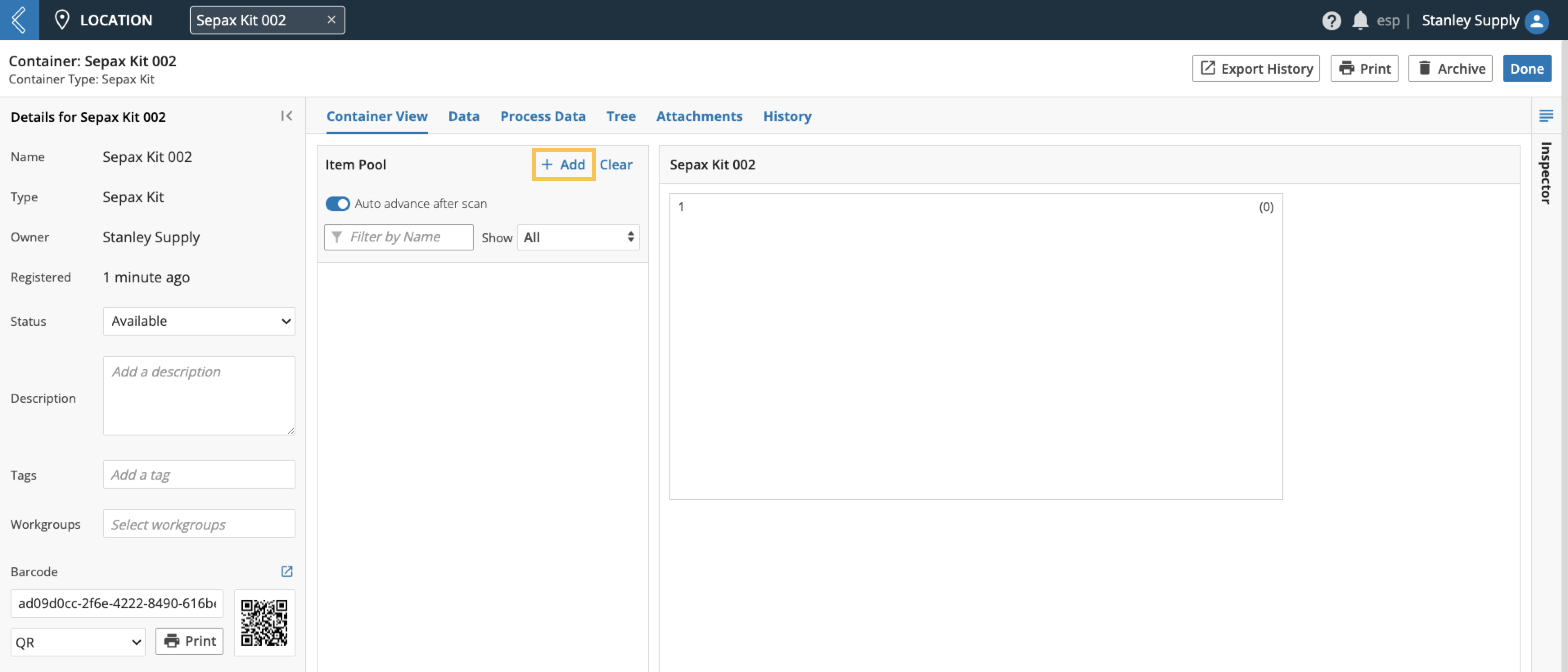Click the Stanley Supply user name
Image resolution: width=1568 pixels, height=672 pixels.
click(1470, 21)
